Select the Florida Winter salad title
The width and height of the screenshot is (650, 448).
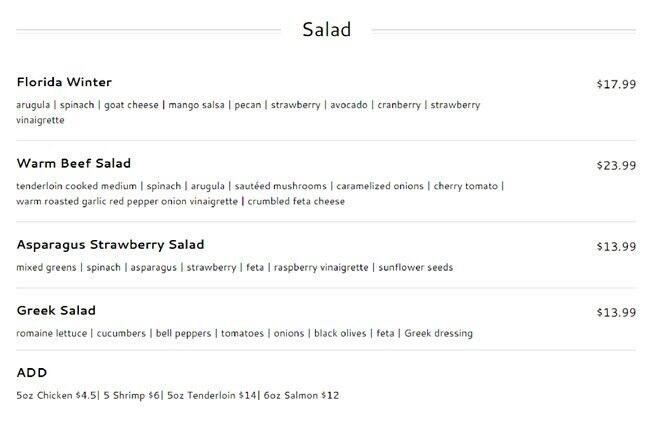64,82
